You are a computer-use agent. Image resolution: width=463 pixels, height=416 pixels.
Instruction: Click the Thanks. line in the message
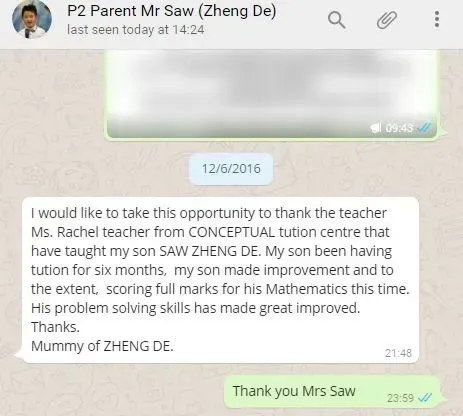[x=55, y=327]
